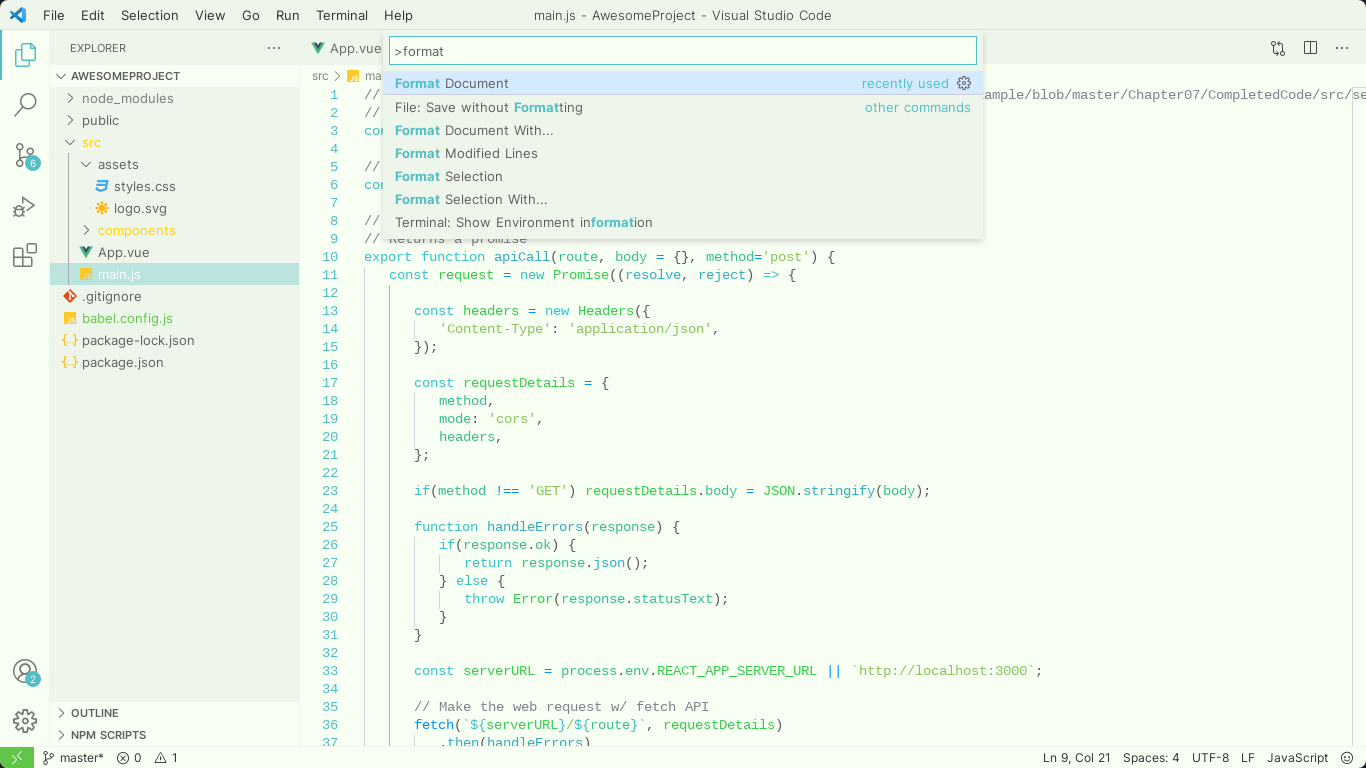Image resolution: width=1366 pixels, height=768 pixels.
Task: Click the master* branch in status bar
Action: (x=73, y=757)
